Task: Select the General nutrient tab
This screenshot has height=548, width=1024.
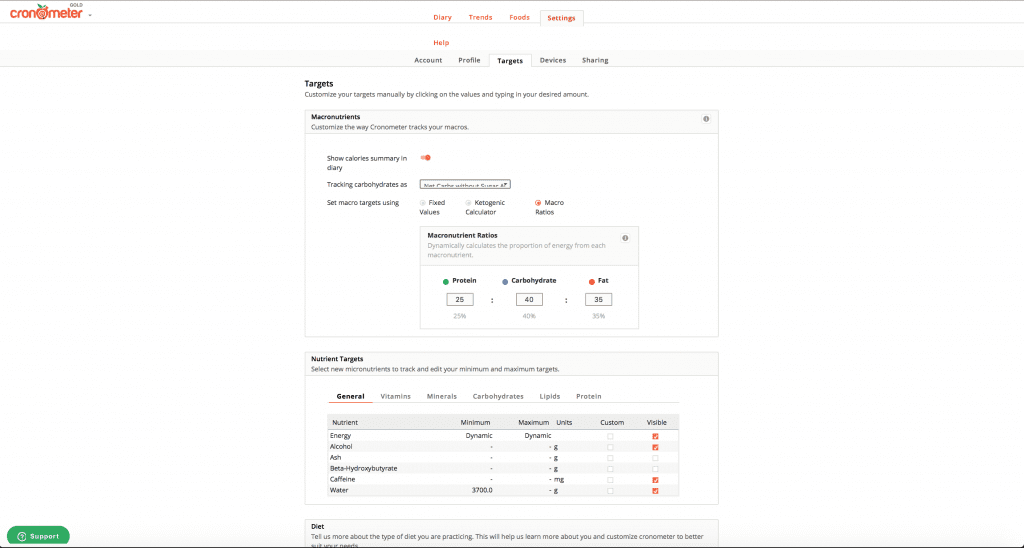Action: tap(350, 396)
